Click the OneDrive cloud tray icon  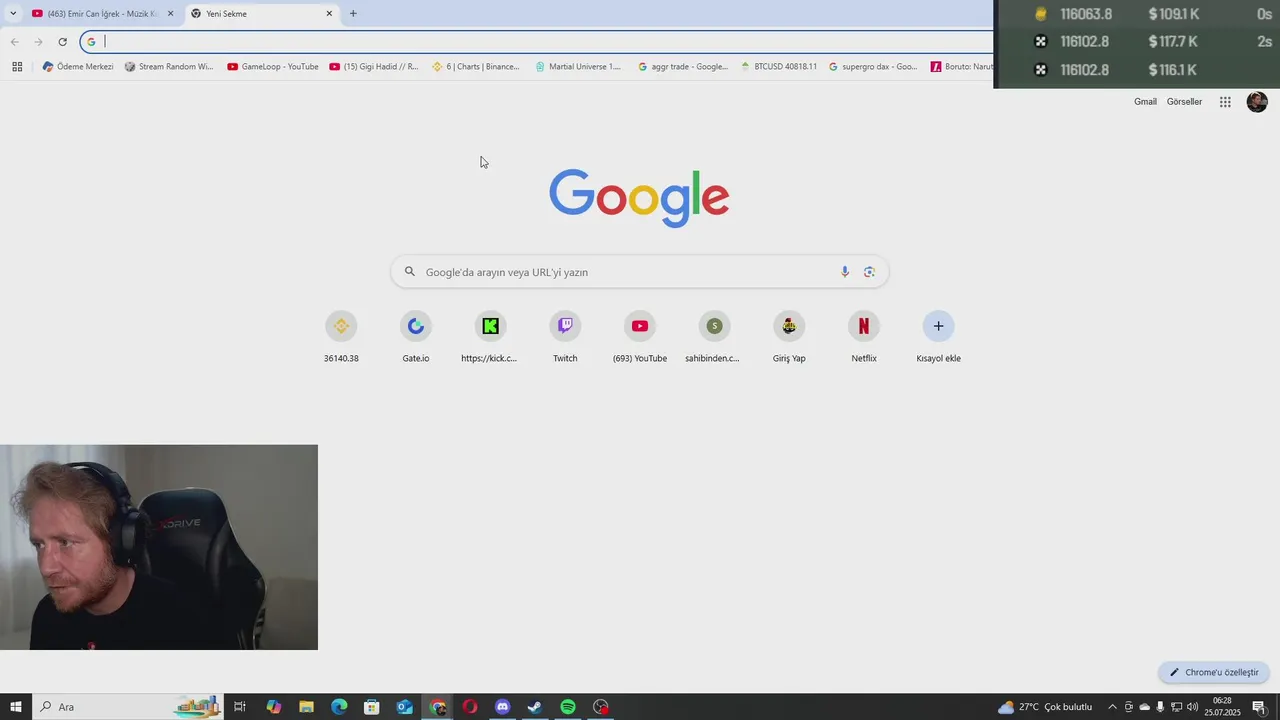tap(1144, 707)
